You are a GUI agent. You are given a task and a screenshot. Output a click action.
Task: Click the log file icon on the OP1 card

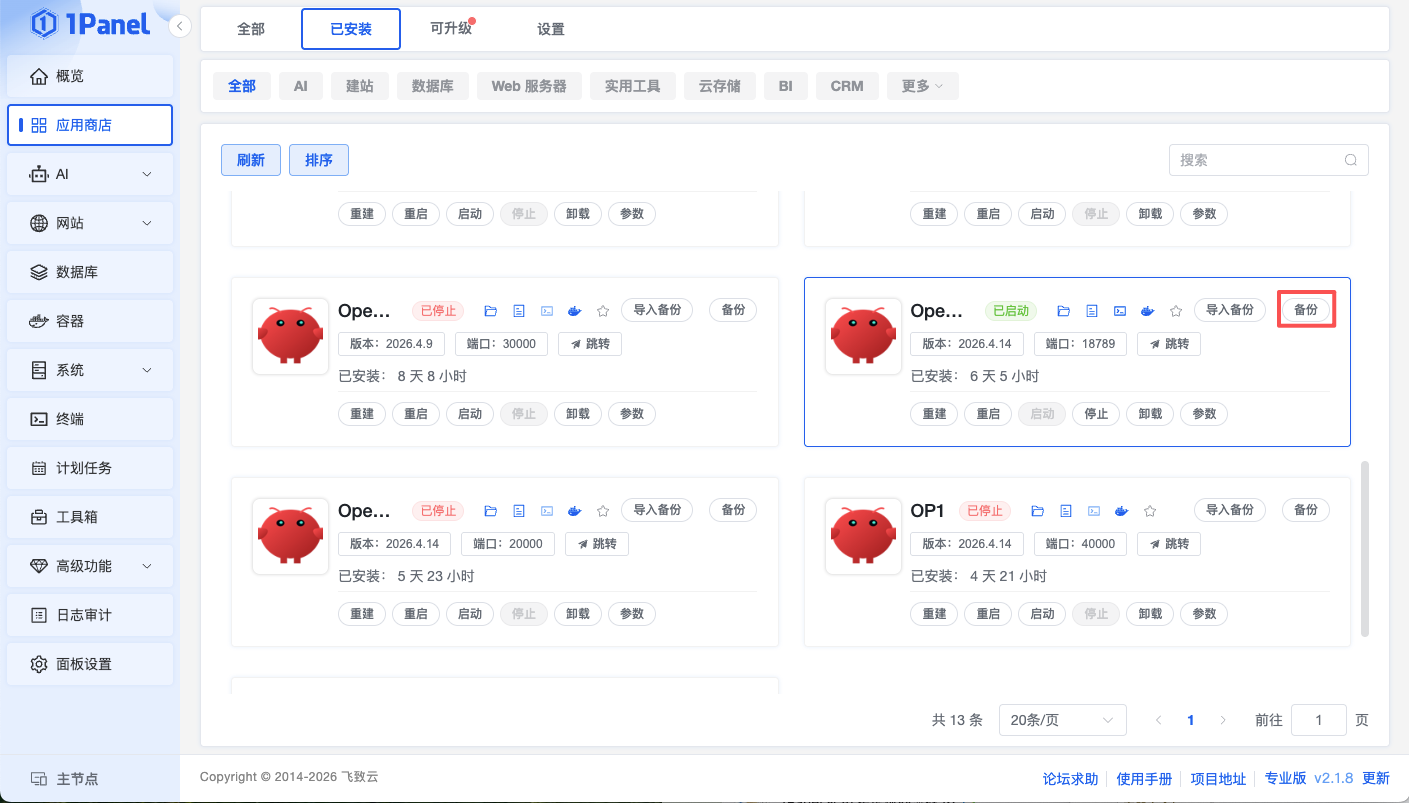click(1066, 511)
